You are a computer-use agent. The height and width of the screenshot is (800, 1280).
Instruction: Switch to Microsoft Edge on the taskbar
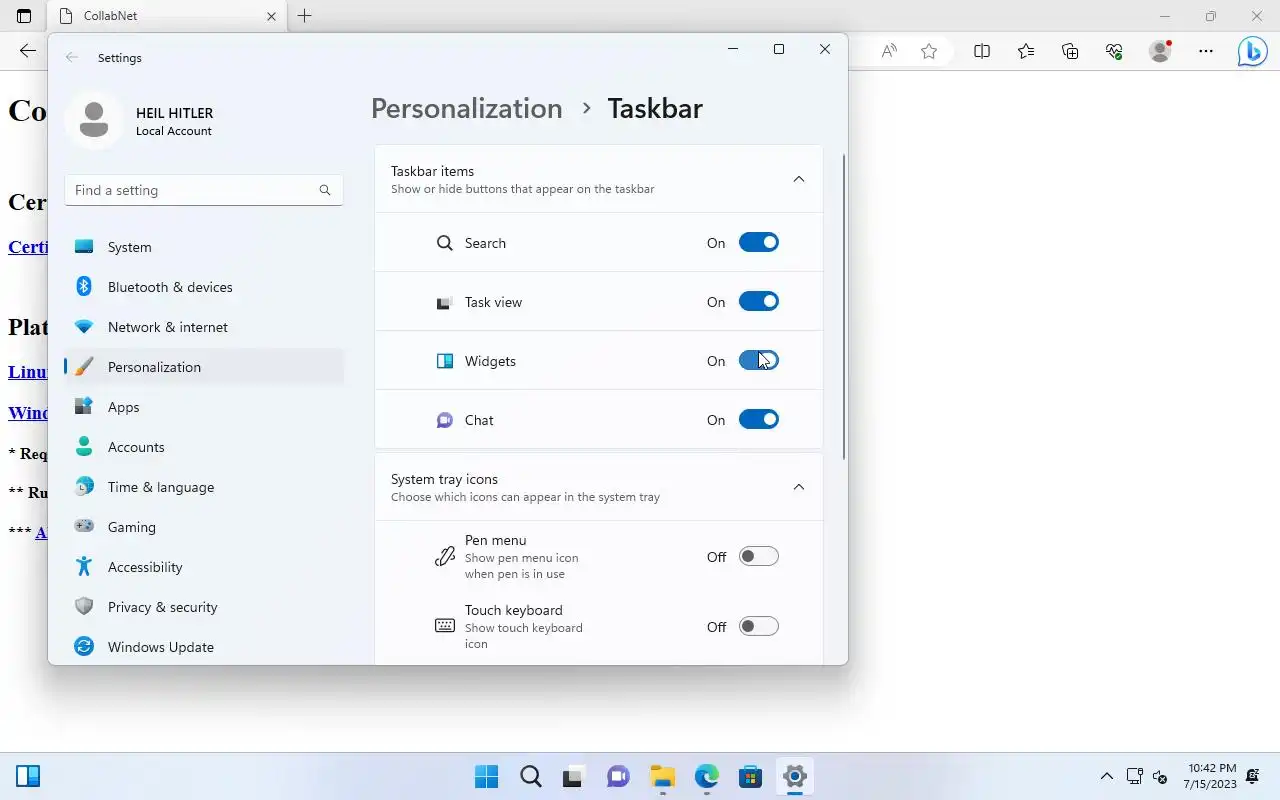coord(707,776)
